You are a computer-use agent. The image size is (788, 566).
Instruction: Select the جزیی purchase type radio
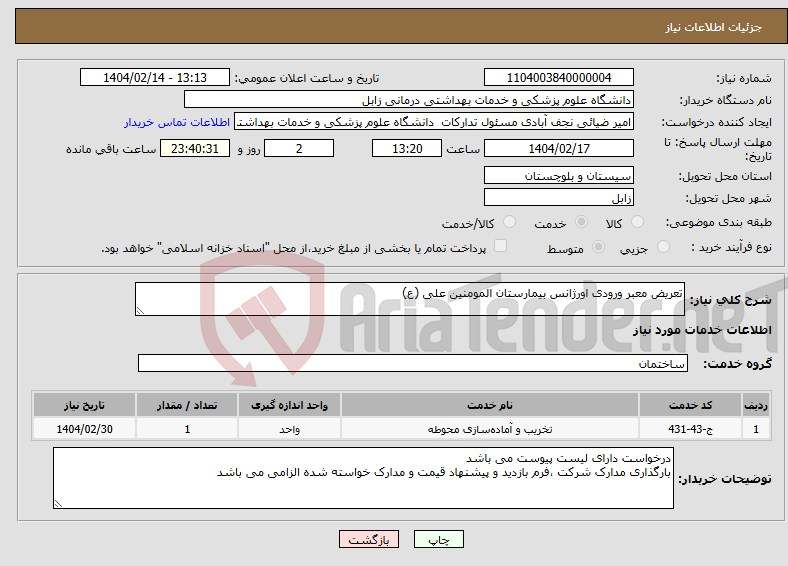click(663, 246)
